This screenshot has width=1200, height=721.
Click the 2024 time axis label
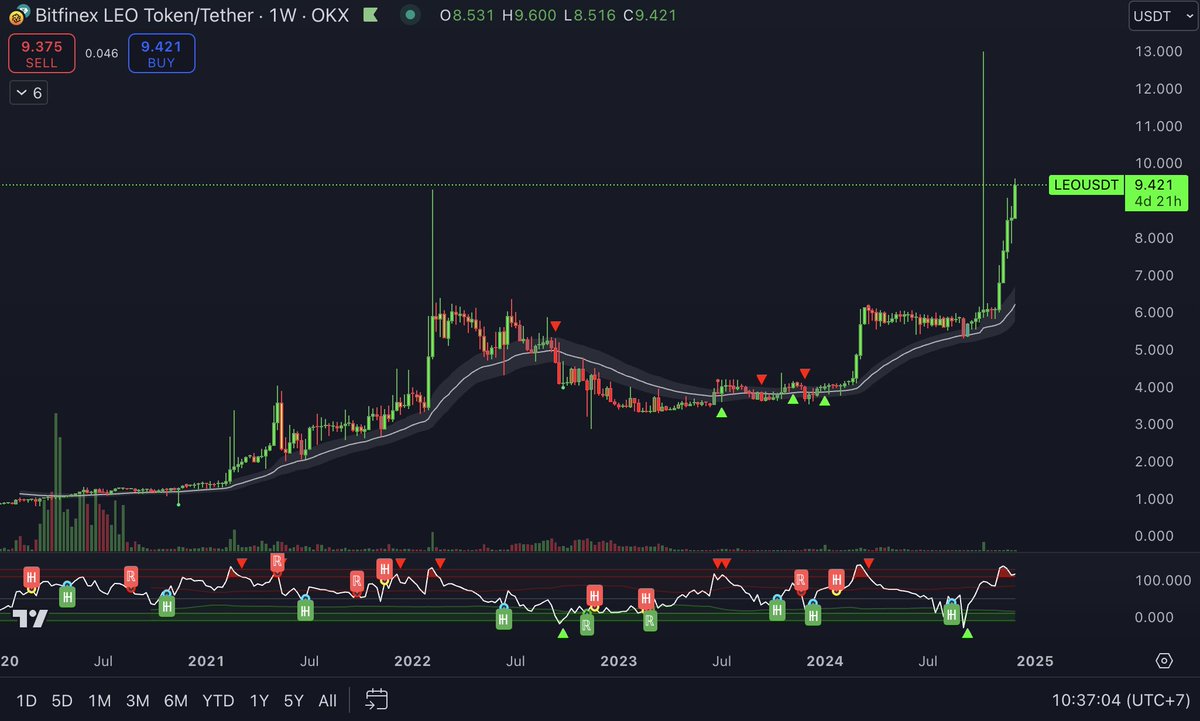(825, 661)
